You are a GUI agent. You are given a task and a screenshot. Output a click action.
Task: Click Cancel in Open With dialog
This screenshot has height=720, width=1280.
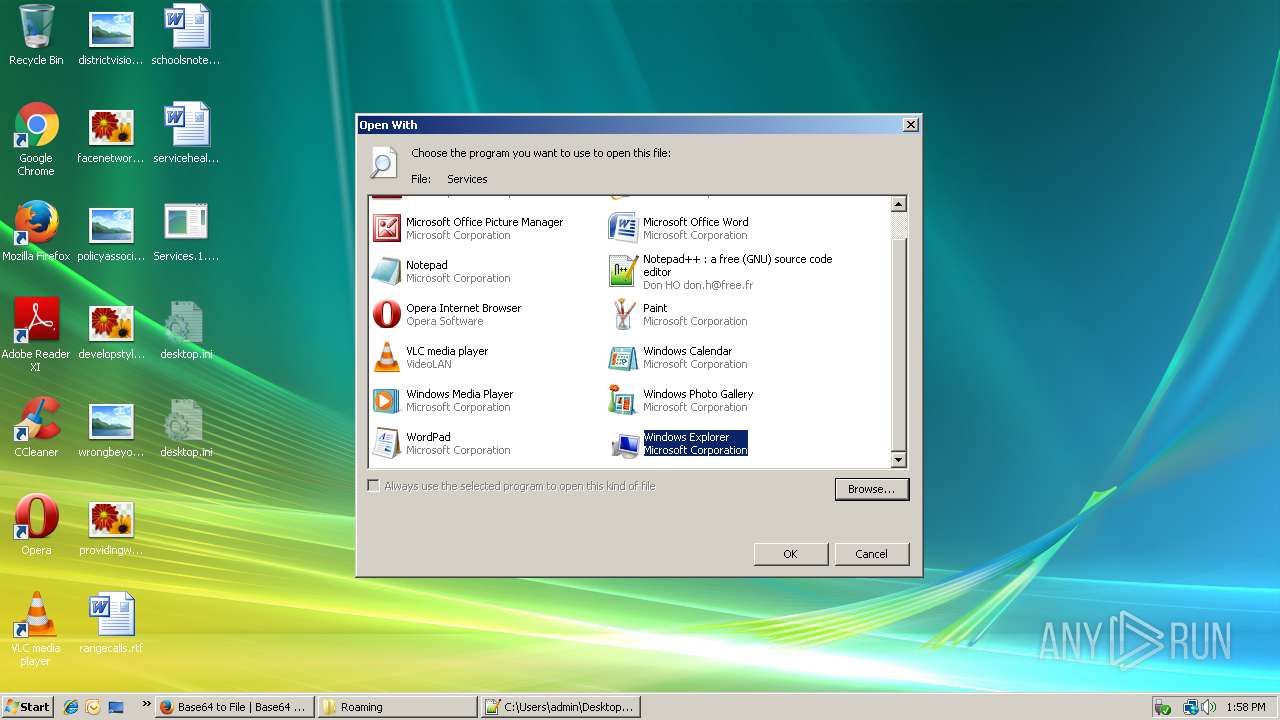pyautogui.click(x=871, y=554)
